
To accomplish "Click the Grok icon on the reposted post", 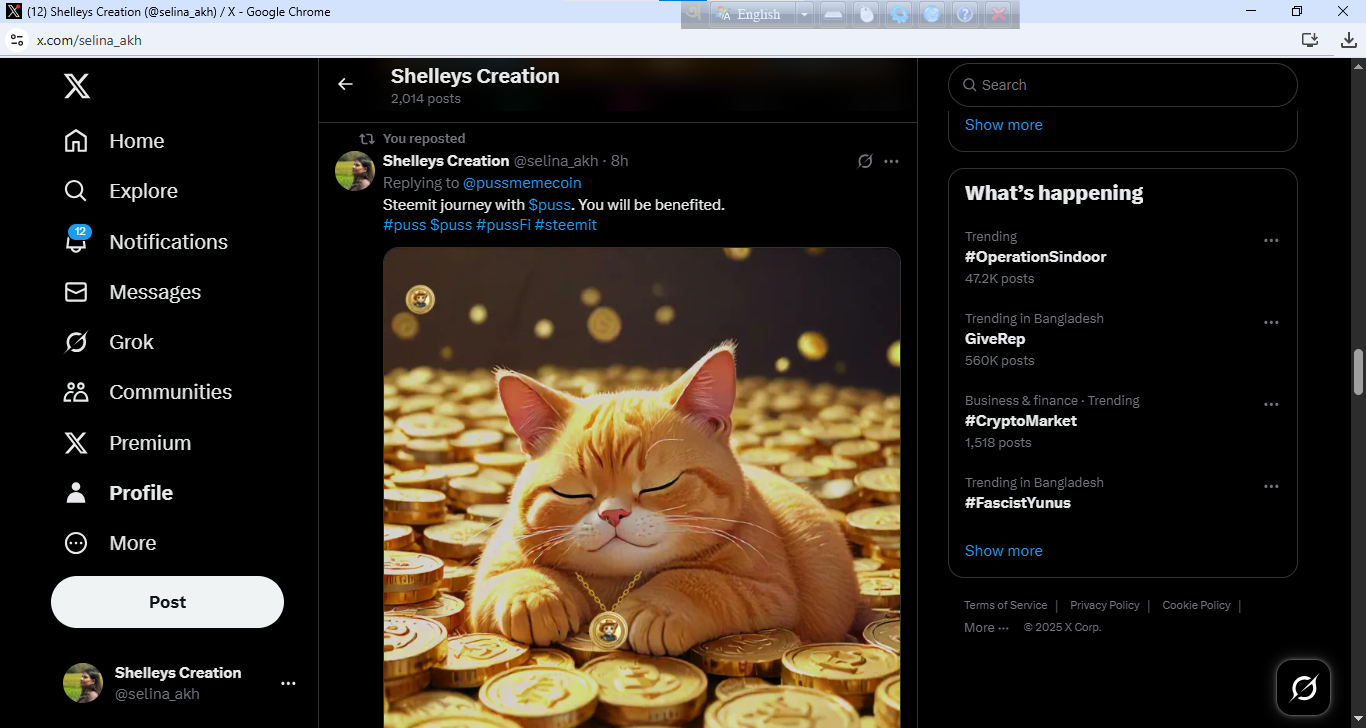I will tap(865, 161).
